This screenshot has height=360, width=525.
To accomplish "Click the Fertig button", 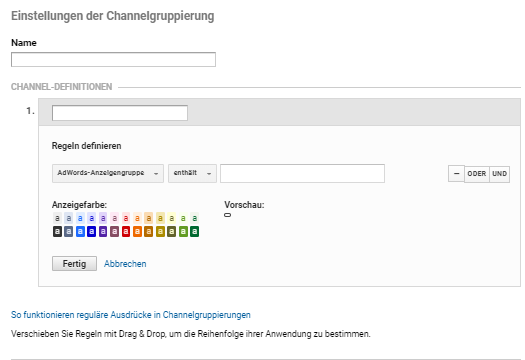I will 74,264.
